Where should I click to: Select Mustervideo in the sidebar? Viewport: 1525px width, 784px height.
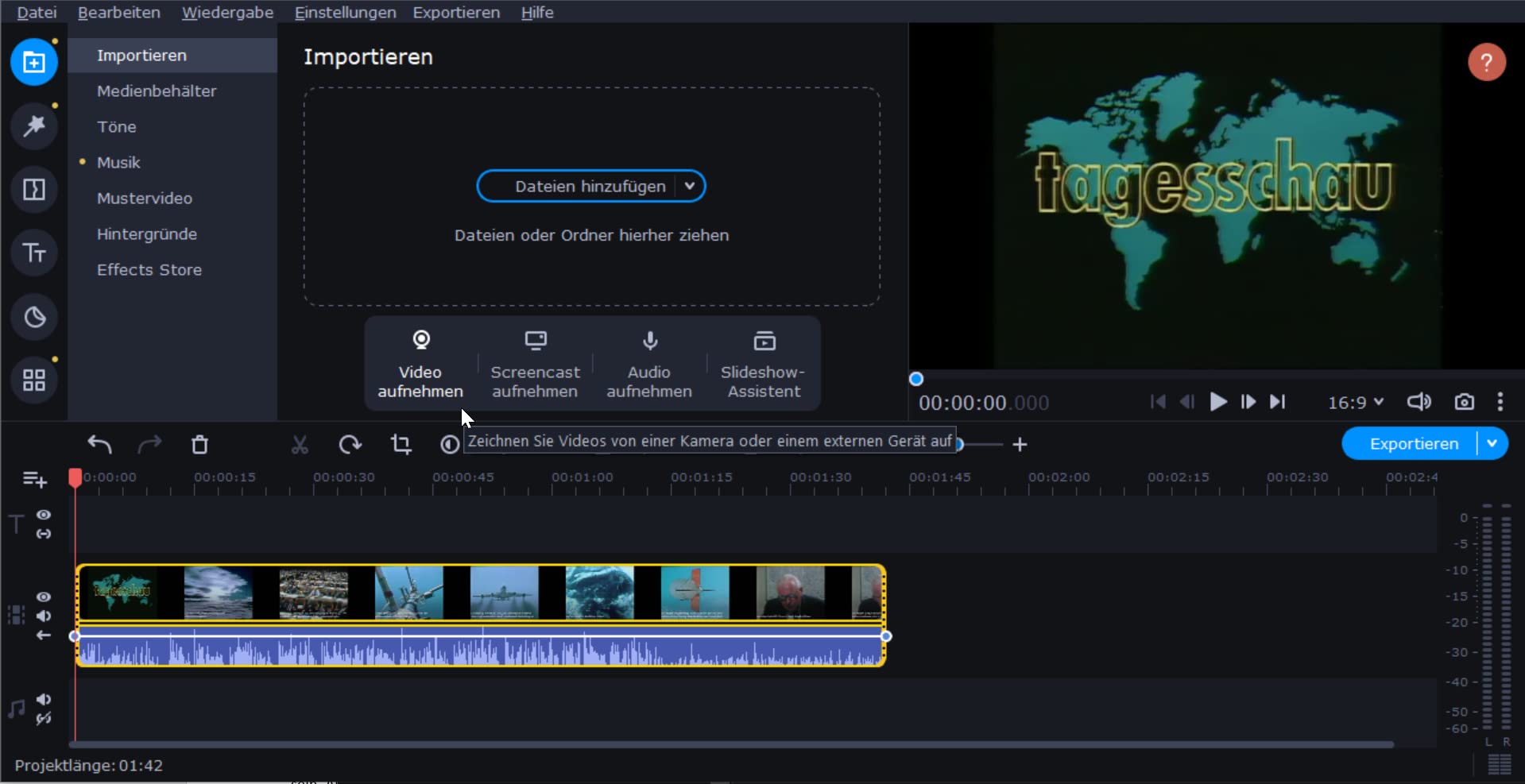click(172, 198)
